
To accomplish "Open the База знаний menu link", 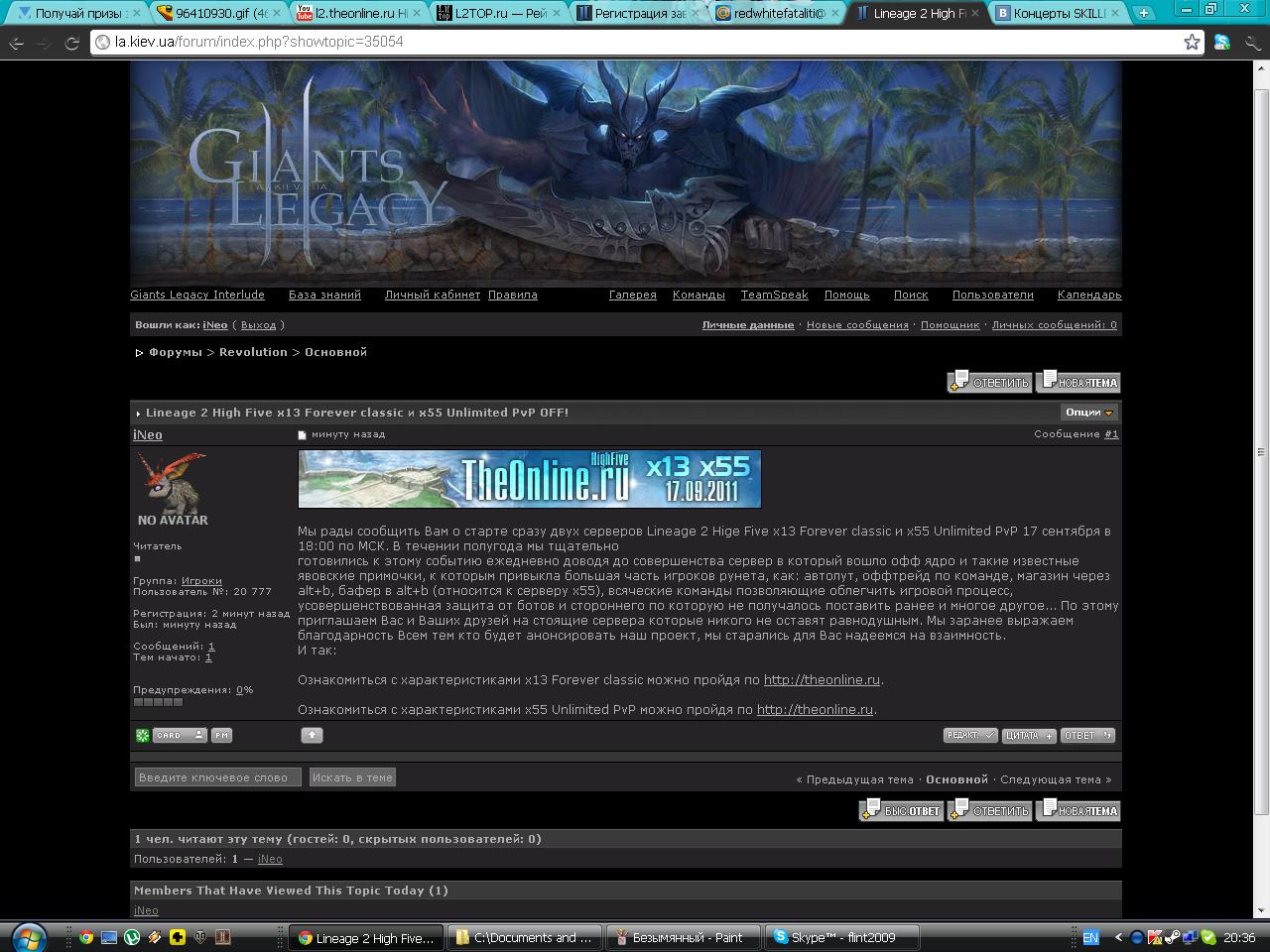I will pos(324,295).
